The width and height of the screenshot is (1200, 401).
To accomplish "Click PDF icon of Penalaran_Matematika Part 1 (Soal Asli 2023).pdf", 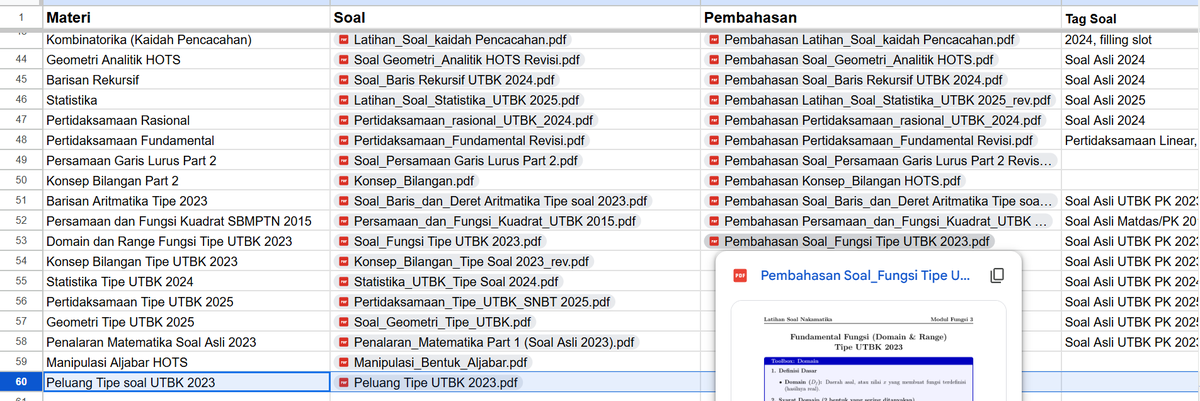I will pyautogui.click(x=343, y=342).
